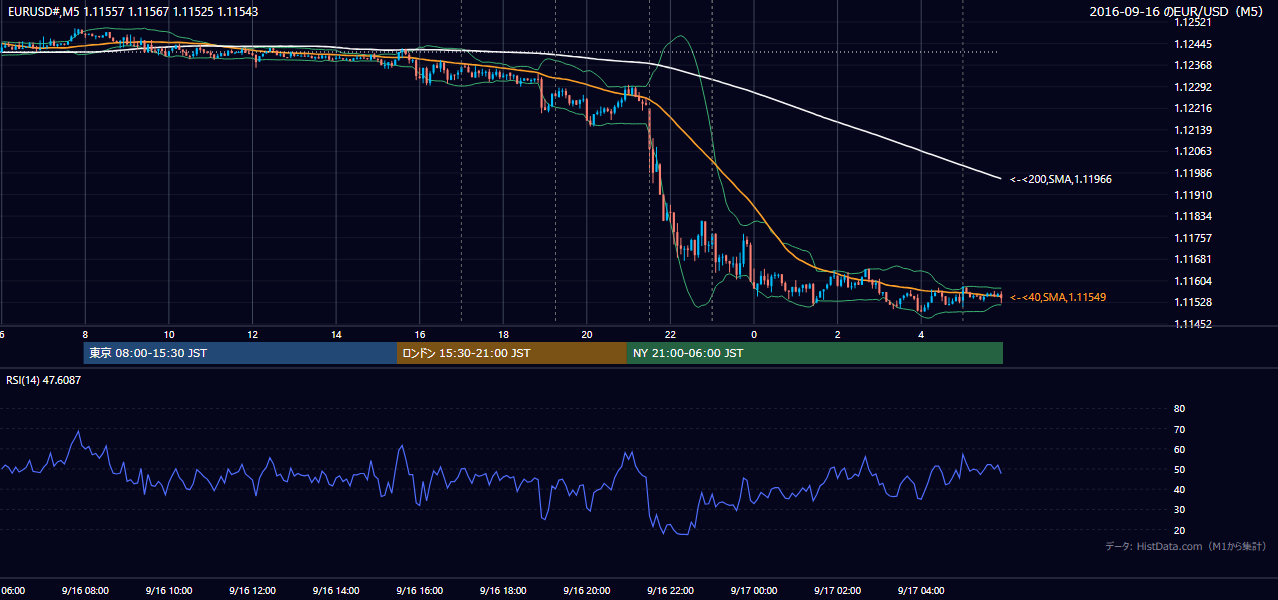Click RSI scale level 70

1179,429
